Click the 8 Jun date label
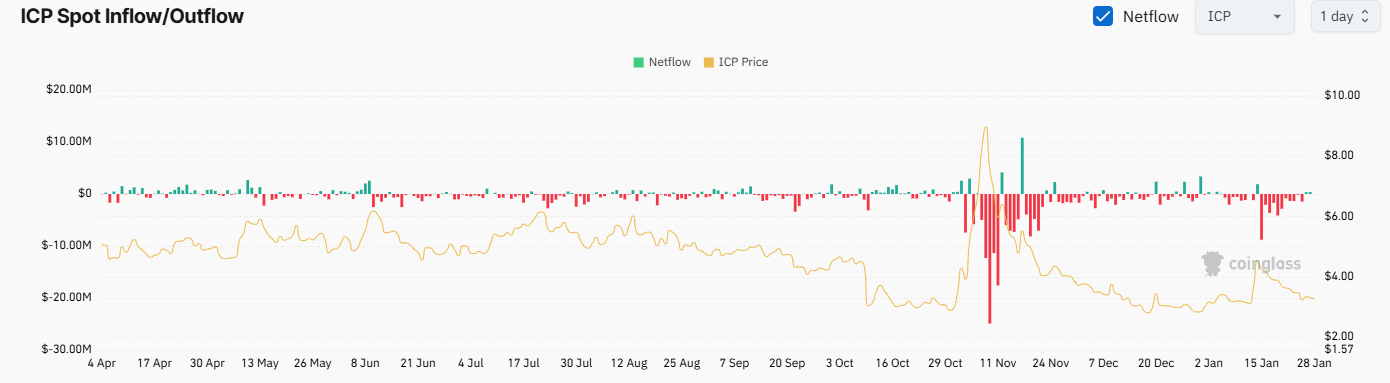 (365, 363)
